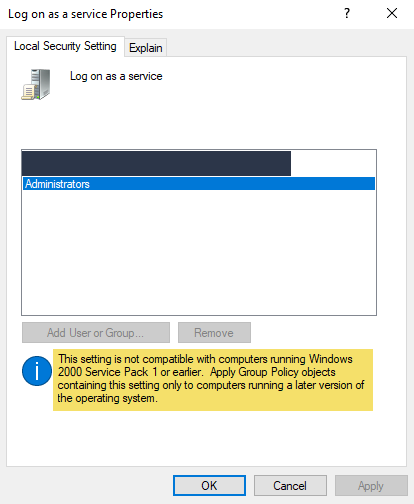Click the Remove button
The width and height of the screenshot is (414, 504).
[x=214, y=332]
